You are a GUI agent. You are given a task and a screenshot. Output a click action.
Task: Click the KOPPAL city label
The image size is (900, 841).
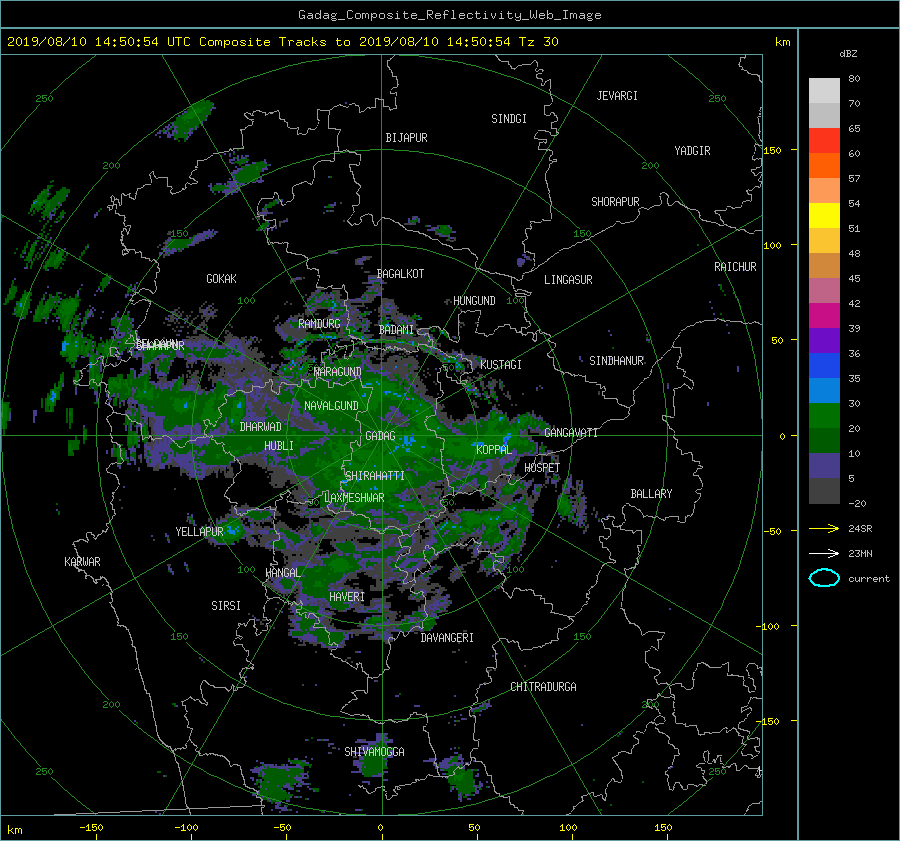click(x=494, y=450)
